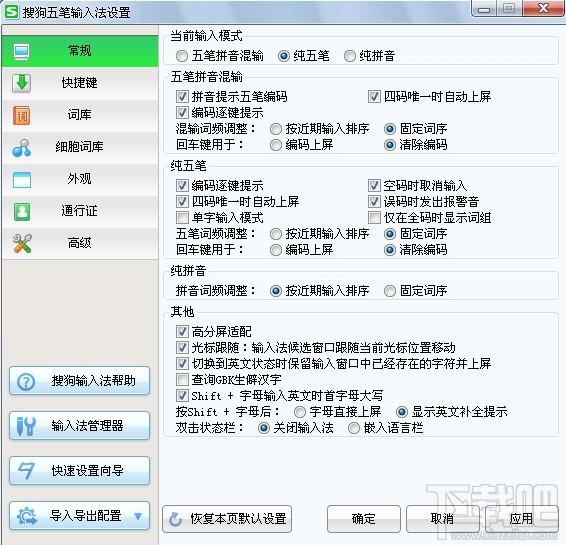Click the 快速设置向导 wizard icon

coord(26,471)
